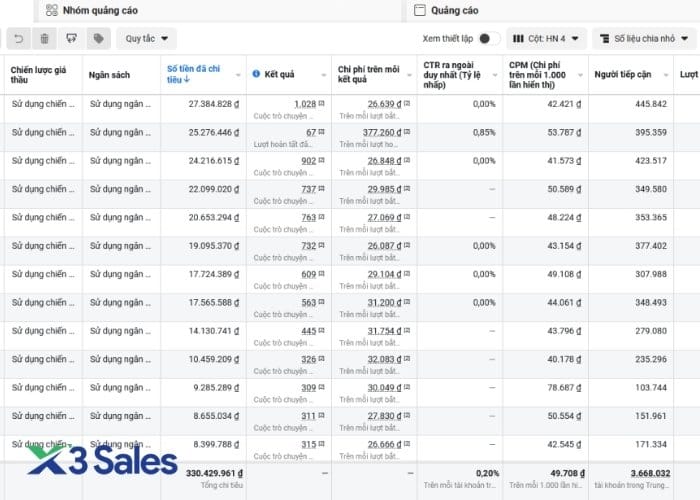
Task: Click flag icon beside cost 29.985 đ
Action: (407, 189)
